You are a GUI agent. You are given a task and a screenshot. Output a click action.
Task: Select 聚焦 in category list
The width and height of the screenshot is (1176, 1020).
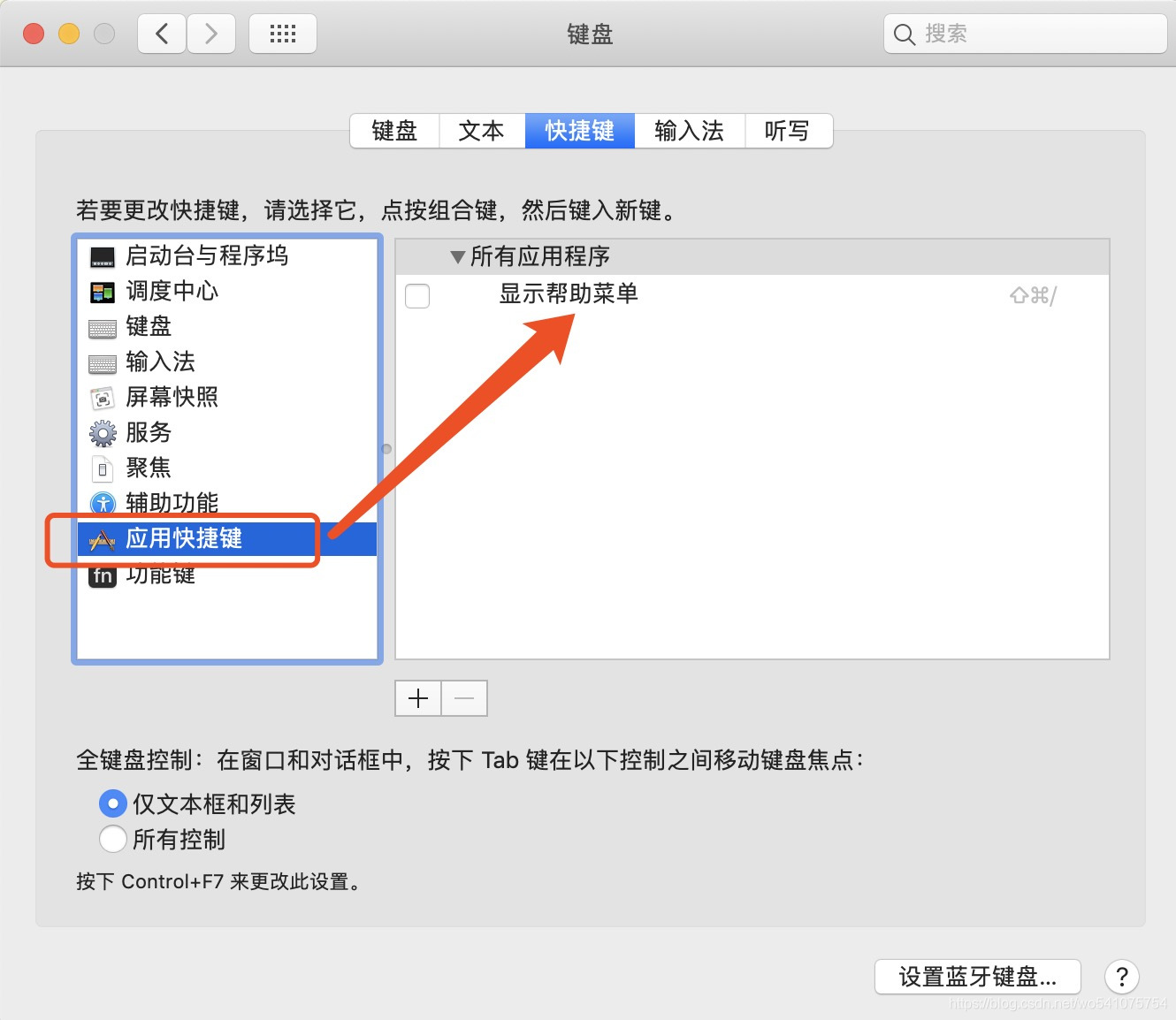[227, 468]
